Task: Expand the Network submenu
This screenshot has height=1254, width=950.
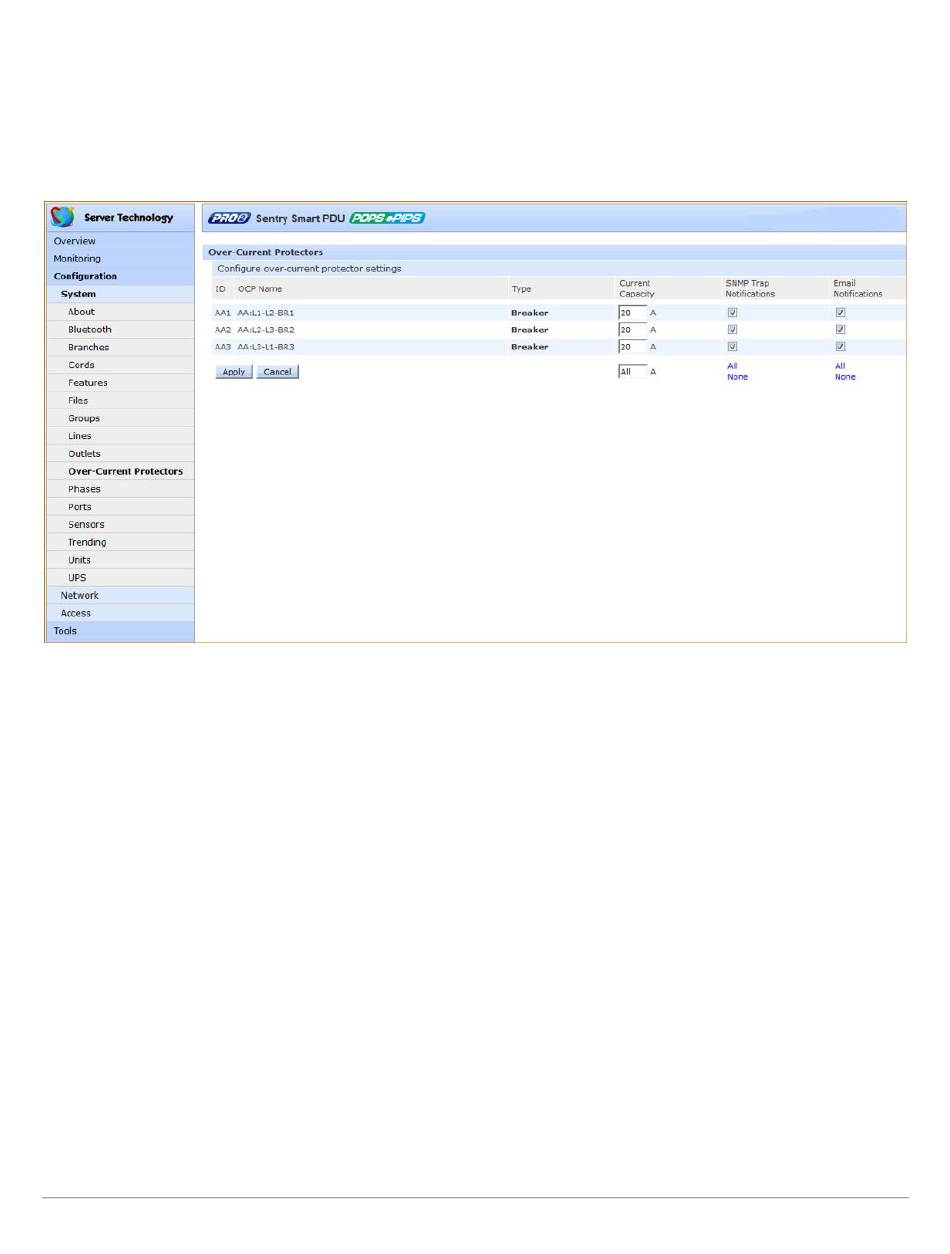Action: pos(79,595)
